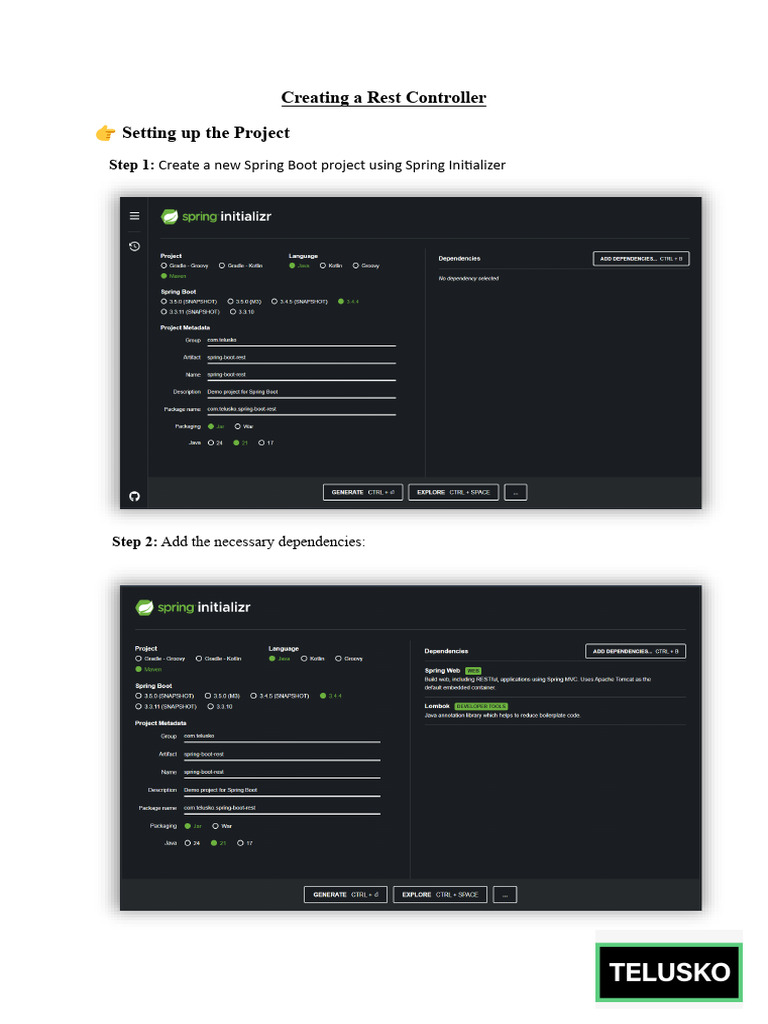Click the Artifact field in Step 1 screenshot
Screen dimensions: 768x1024
(300, 357)
